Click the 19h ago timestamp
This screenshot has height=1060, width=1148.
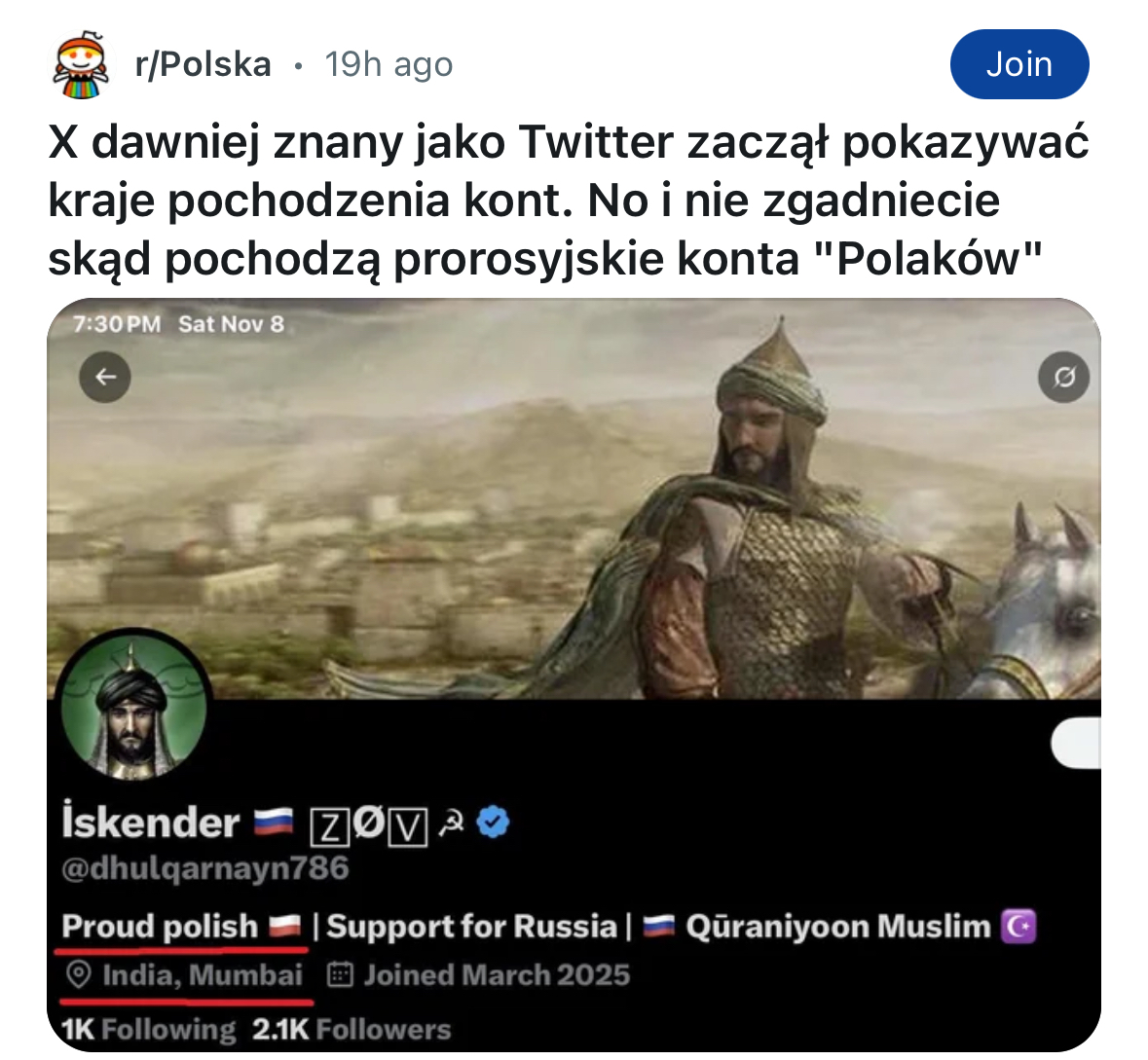click(389, 64)
